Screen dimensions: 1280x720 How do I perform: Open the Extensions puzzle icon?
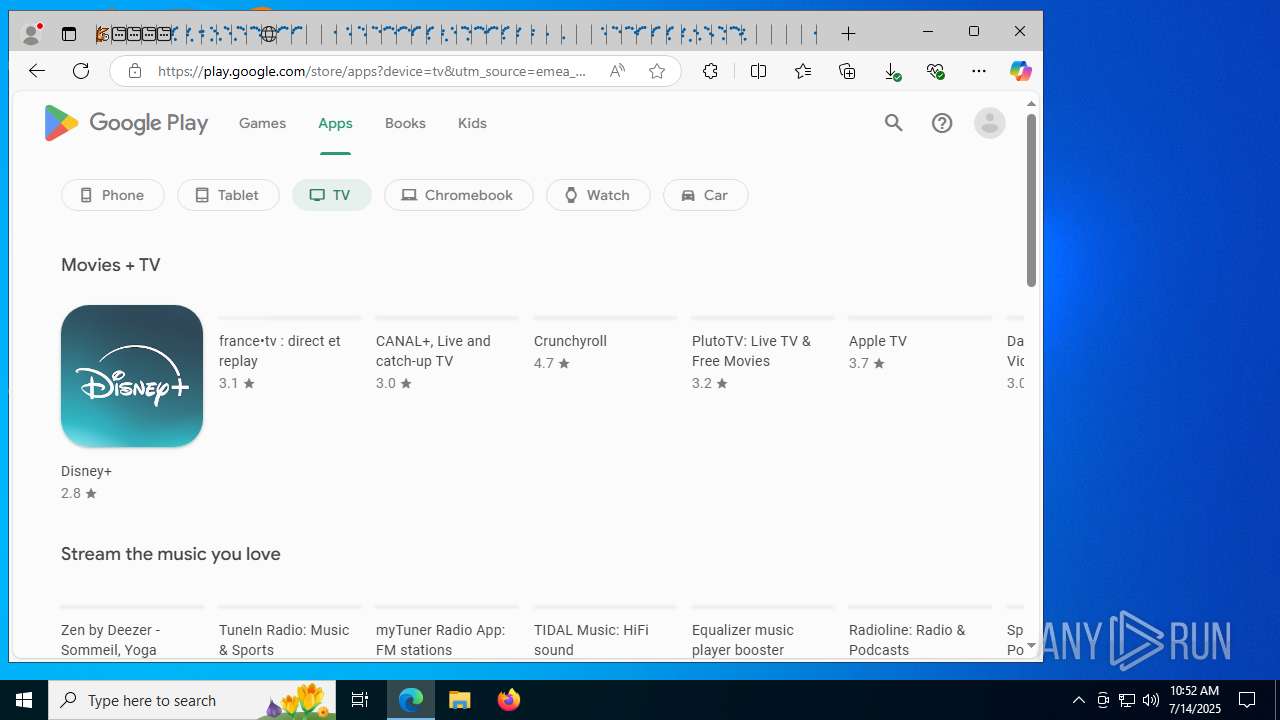click(x=710, y=71)
